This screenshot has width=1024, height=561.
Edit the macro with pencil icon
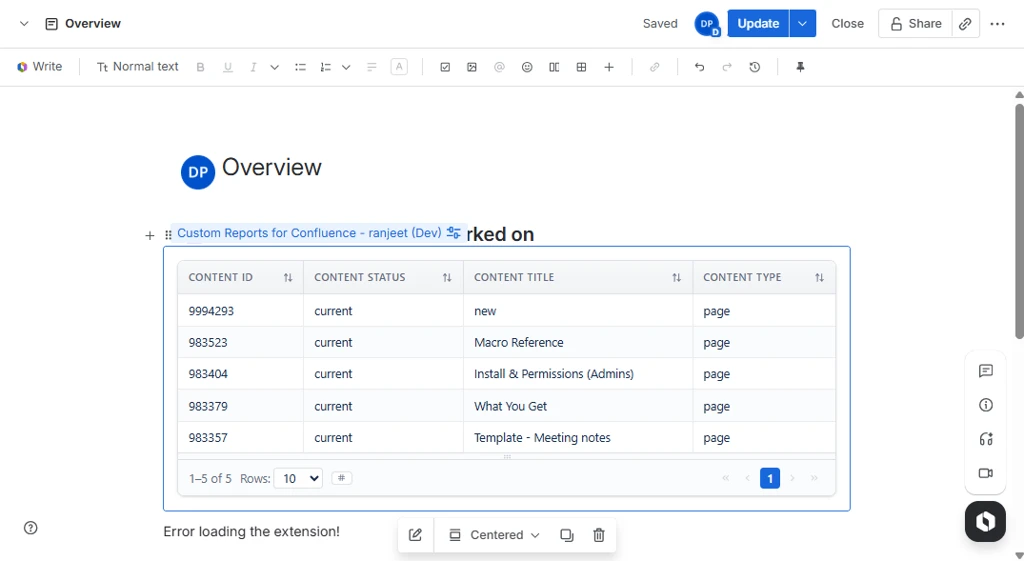pos(415,535)
